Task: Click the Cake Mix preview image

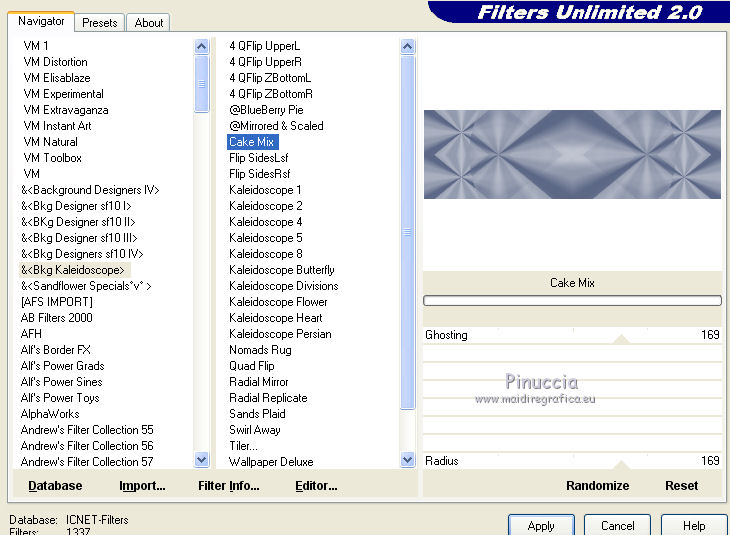Action: [x=572, y=154]
